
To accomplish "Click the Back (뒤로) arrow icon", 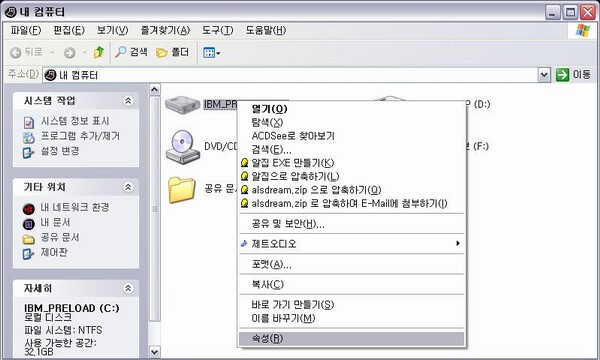I will click(x=15, y=52).
